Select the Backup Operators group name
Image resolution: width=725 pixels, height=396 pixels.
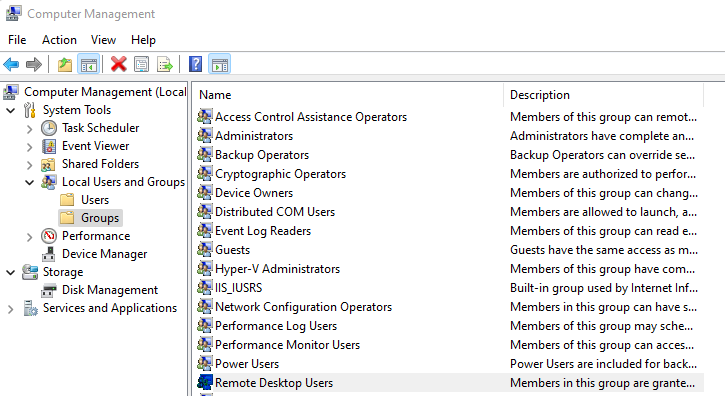click(262, 155)
